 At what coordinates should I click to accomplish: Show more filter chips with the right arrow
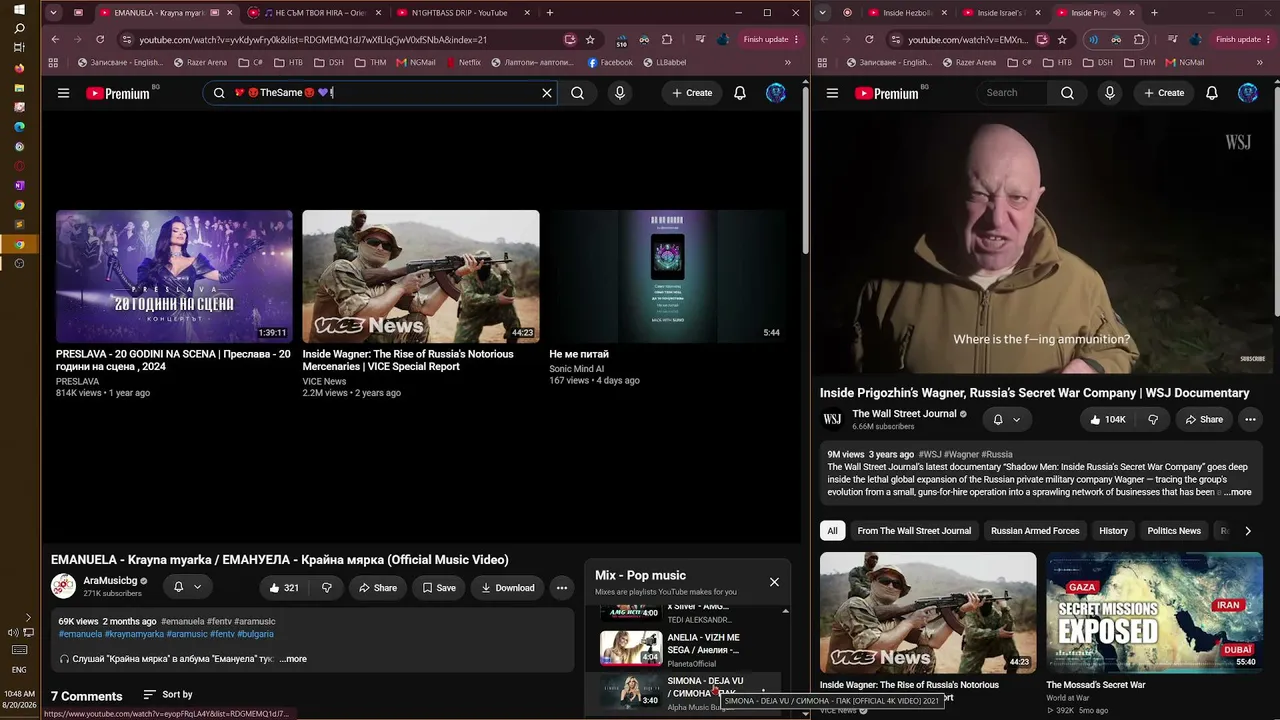[x=1248, y=531]
